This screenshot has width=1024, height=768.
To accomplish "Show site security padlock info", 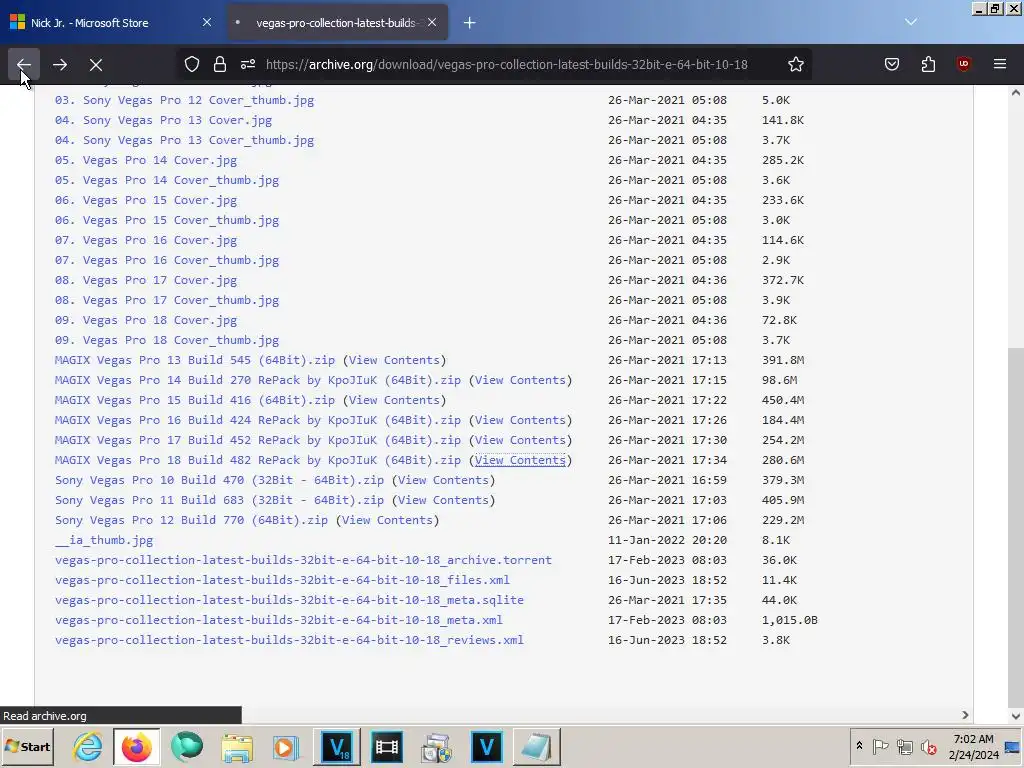I will [x=219, y=64].
